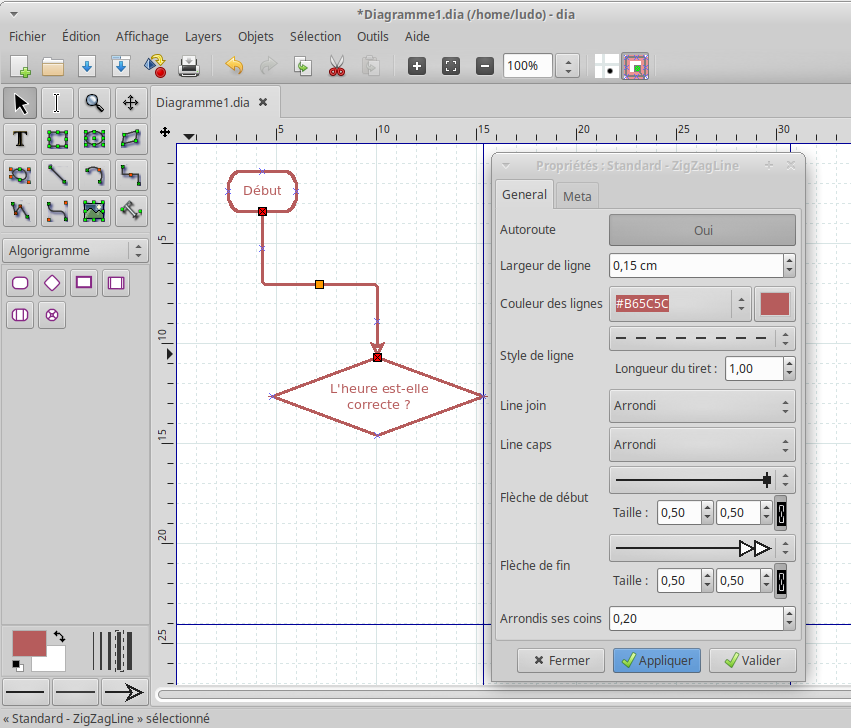This screenshot has width=851, height=728.
Task: Select the Text tool
Action: [x=21, y=138]
